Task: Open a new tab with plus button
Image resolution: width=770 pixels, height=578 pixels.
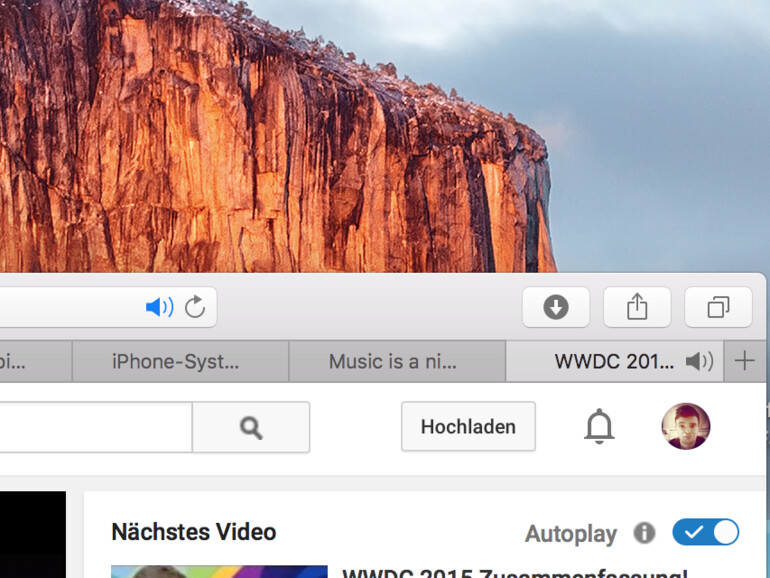Action: click(744, 361)
